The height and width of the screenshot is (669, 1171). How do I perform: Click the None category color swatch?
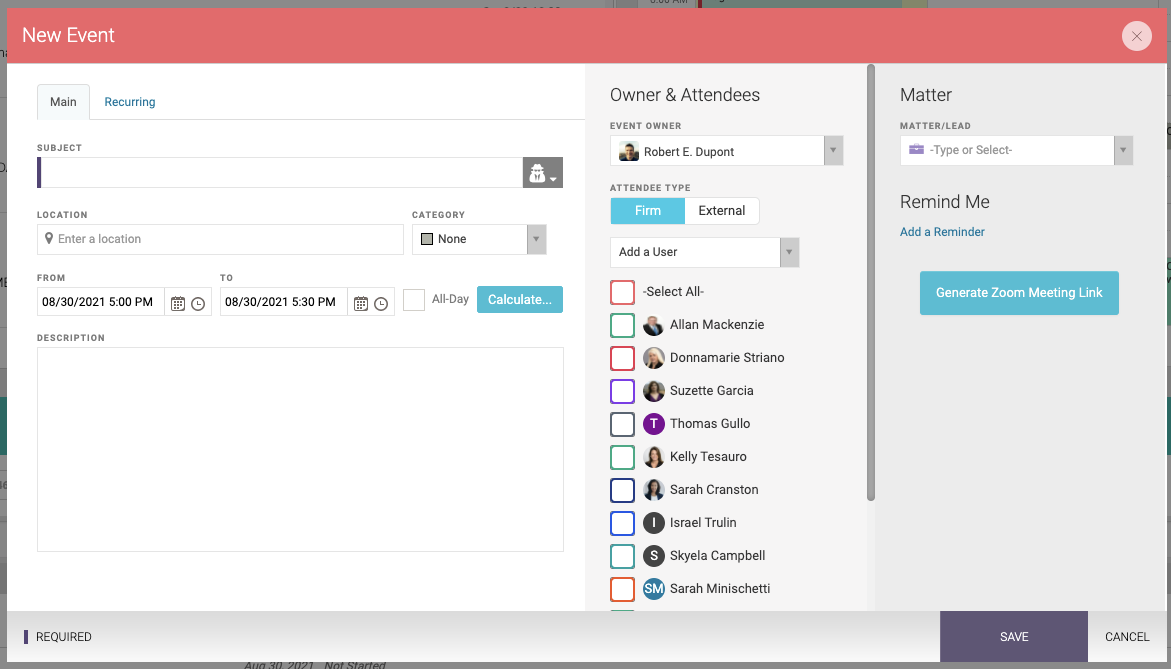pyautogui.click(x=427, y=239)
